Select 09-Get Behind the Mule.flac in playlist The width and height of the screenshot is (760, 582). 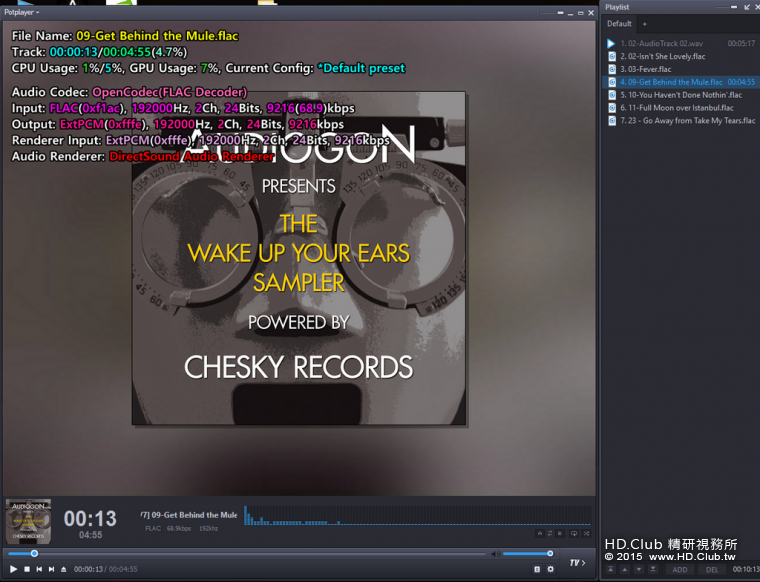681,82
